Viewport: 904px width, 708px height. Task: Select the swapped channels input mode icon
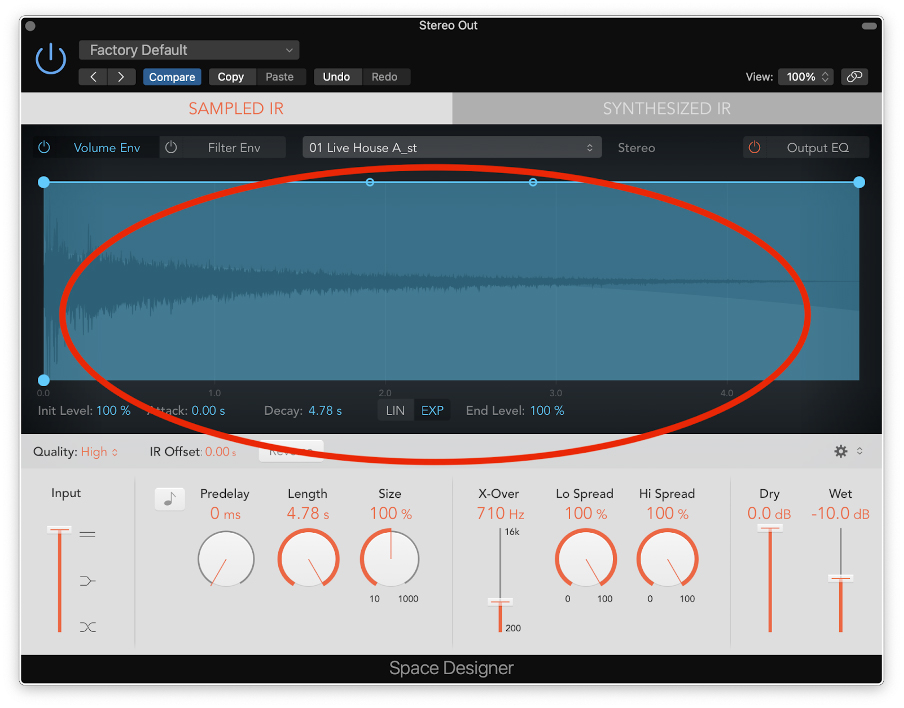point(88,627)
